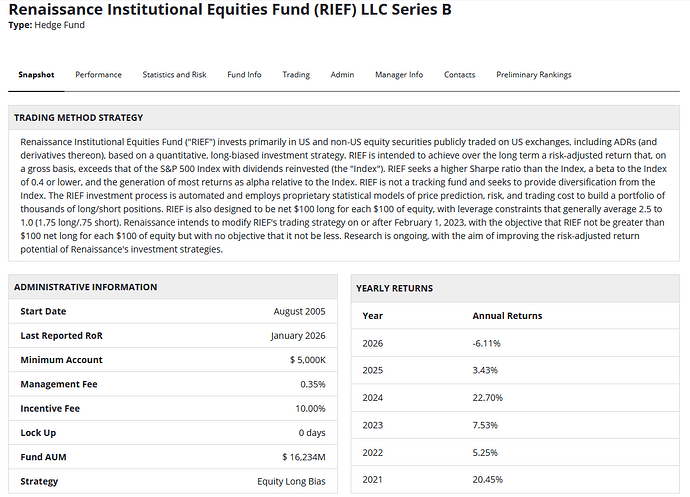Open the Admin tab

pyautogui.click(x=342, y=75)
